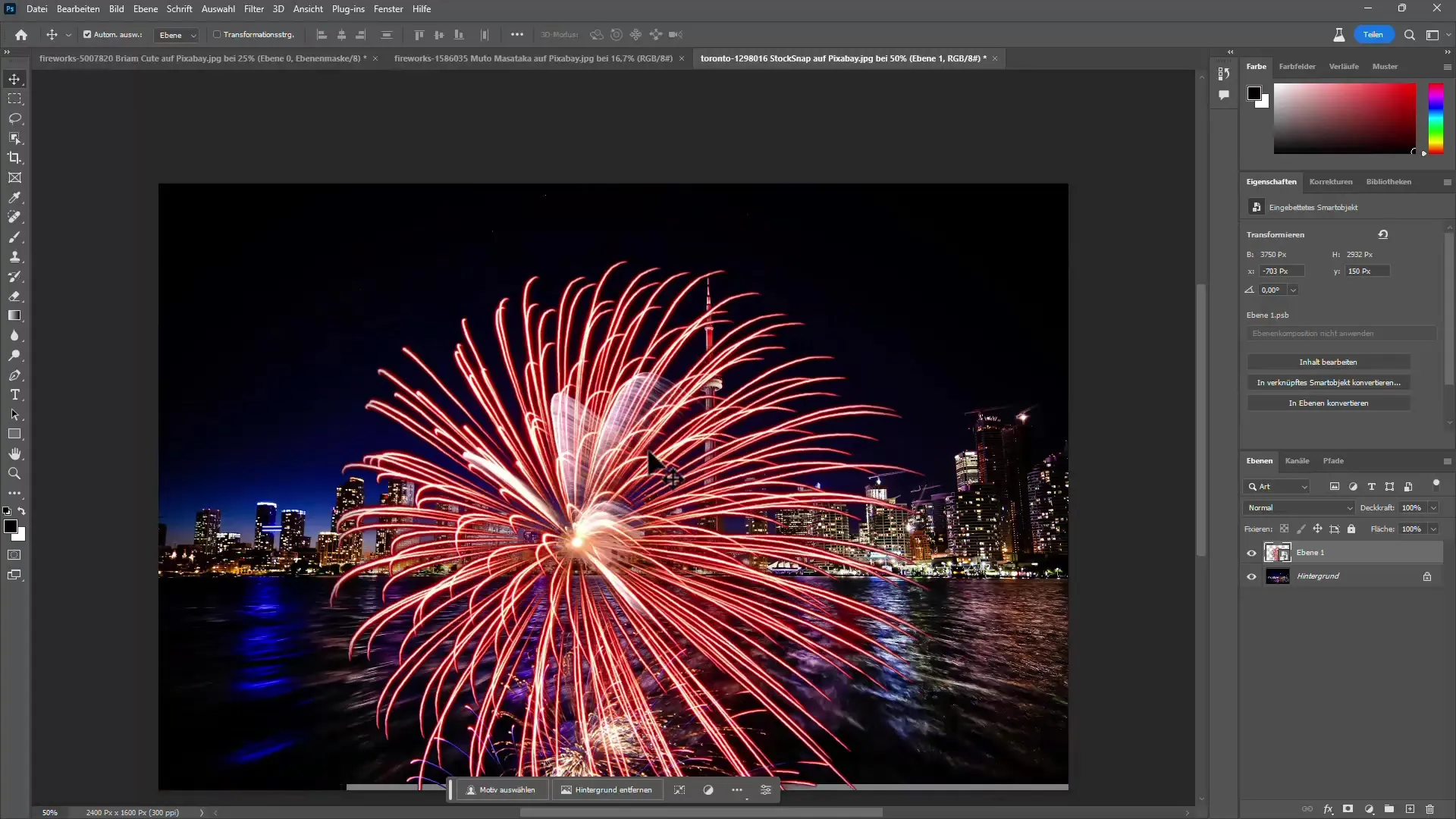Expand the Korrekturen tab
The width and height of the screenshot is (1456, 819).
click(1330, 181)
